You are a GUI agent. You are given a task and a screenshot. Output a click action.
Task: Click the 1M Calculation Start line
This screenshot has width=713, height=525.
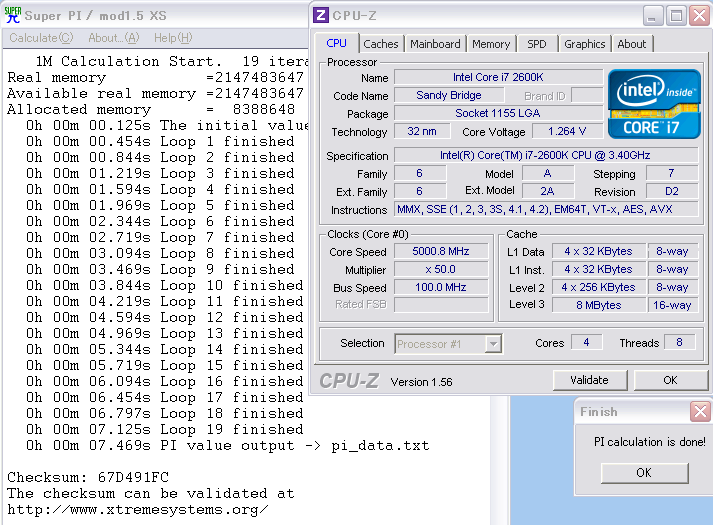tap(171, 61)
